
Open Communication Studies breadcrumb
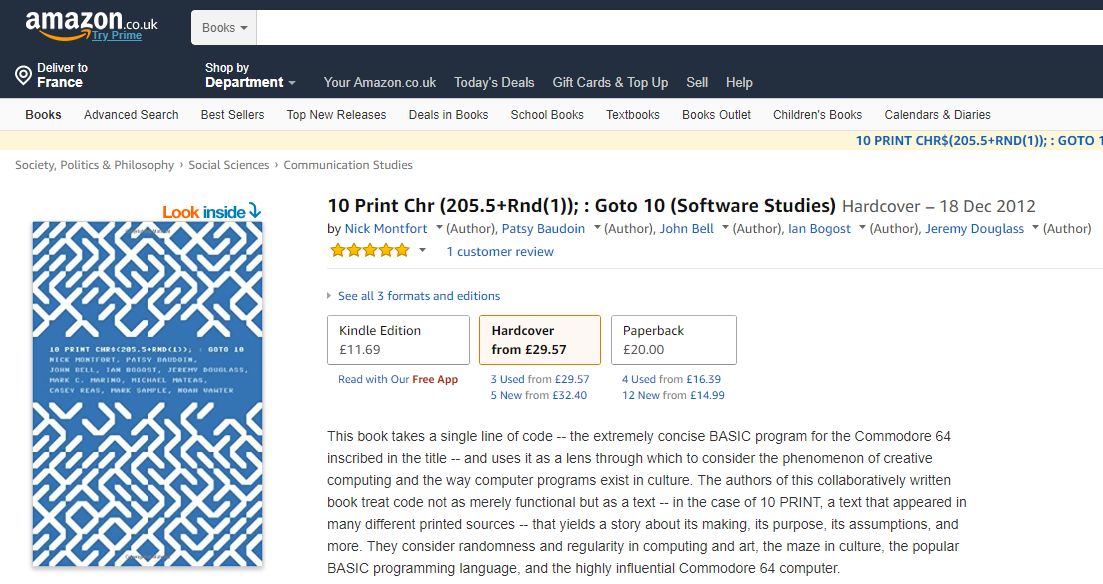point(348,165)
